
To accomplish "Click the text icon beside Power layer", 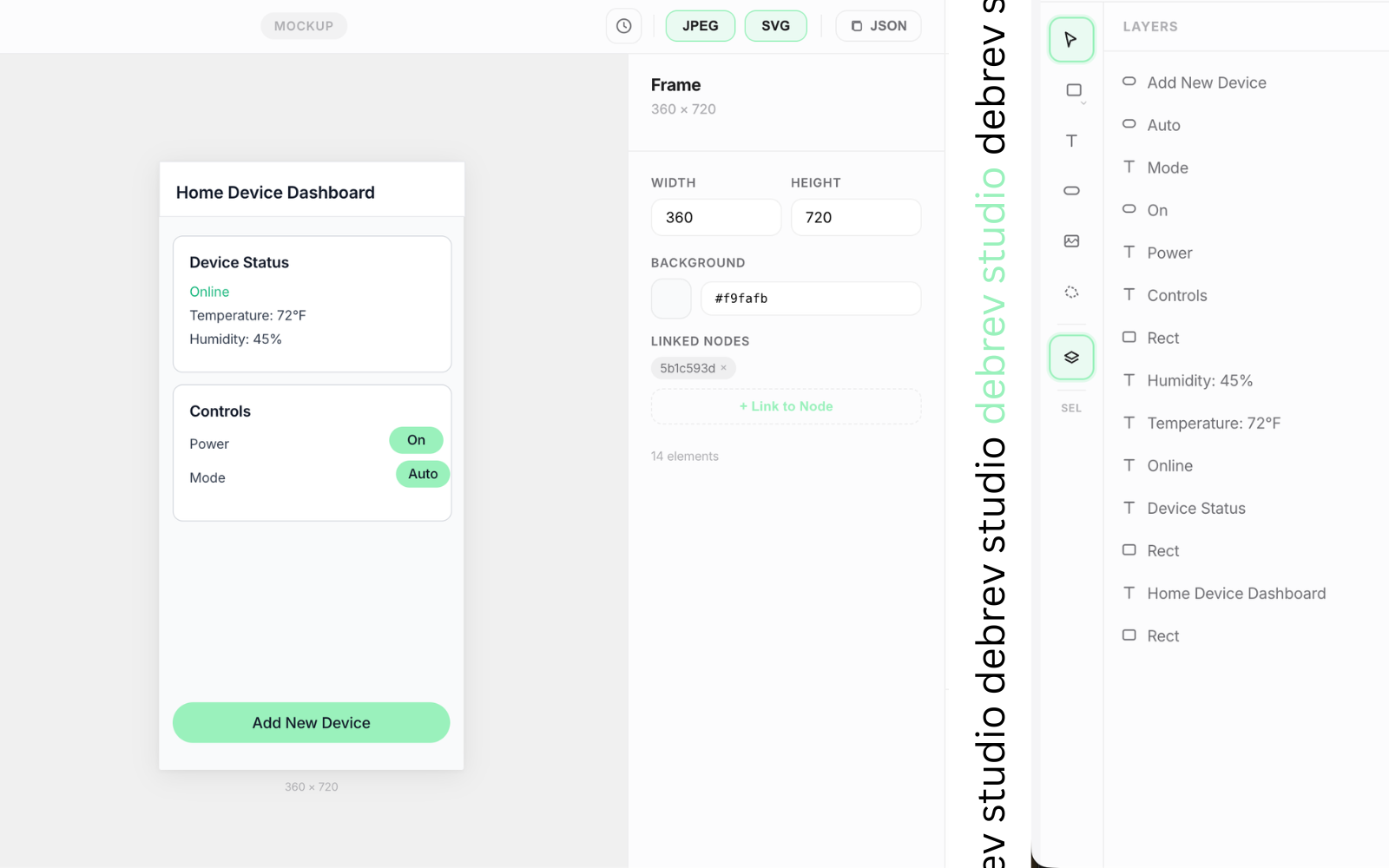I will coord(1129,252).
